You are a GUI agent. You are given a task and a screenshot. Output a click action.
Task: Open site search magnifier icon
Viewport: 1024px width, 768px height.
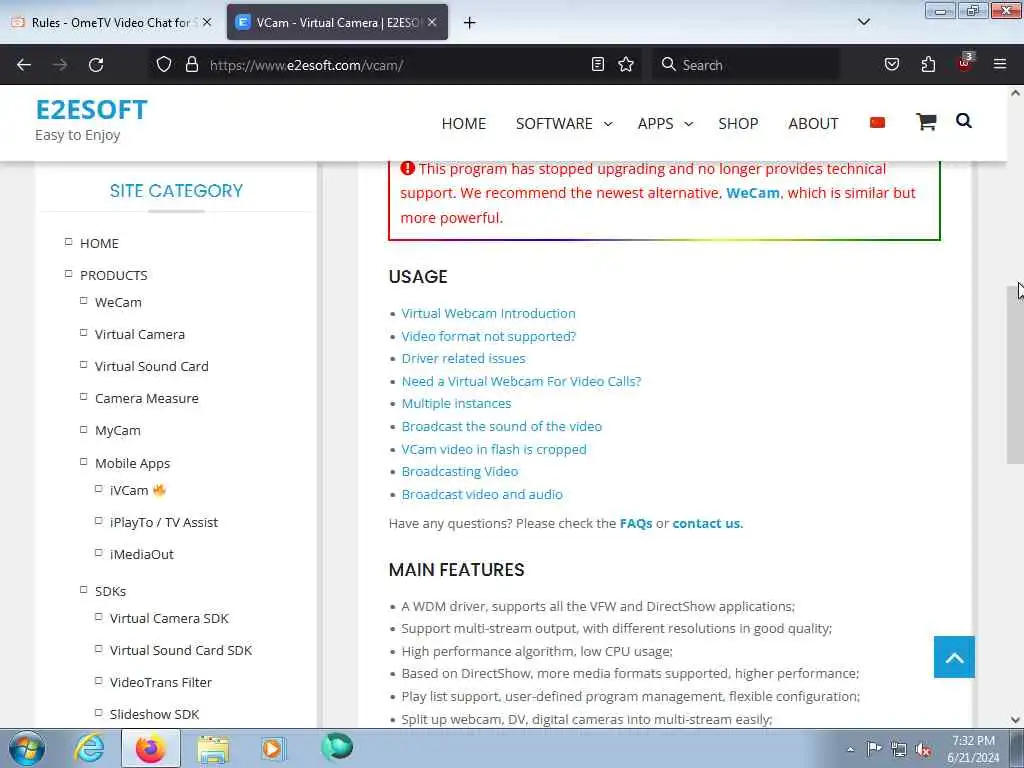coord(964,121)
